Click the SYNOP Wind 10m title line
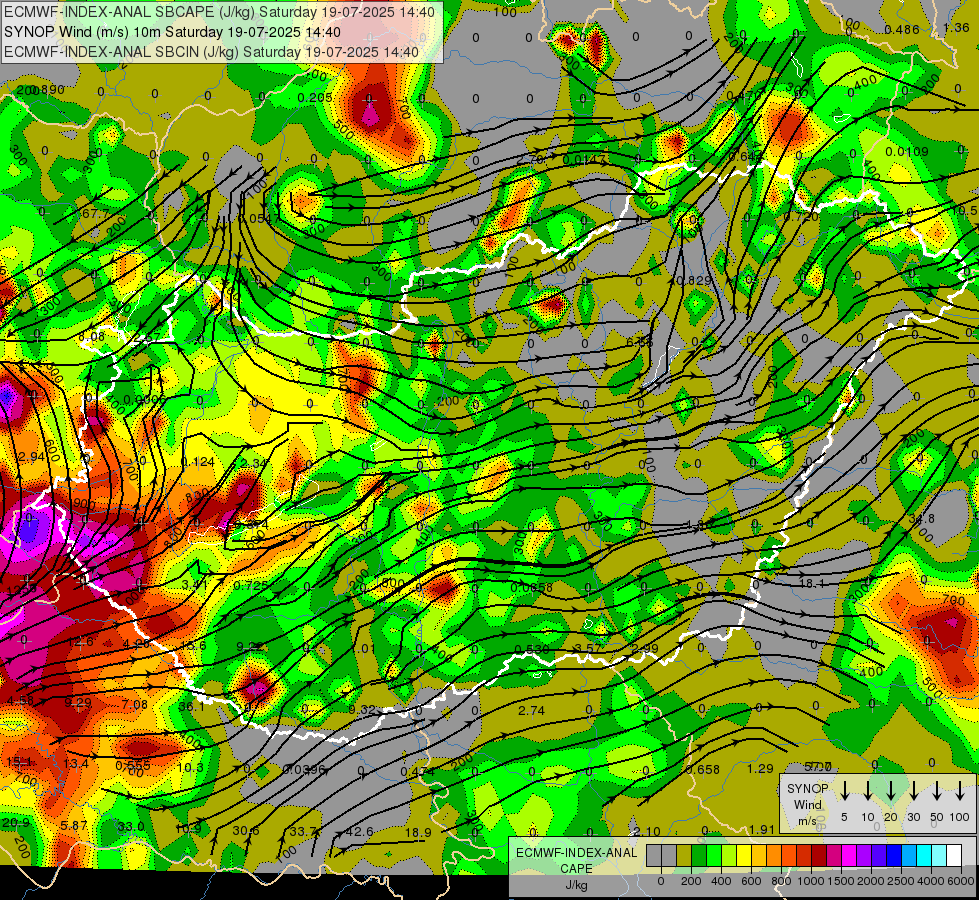979x900 pixels. click(172, 32)
